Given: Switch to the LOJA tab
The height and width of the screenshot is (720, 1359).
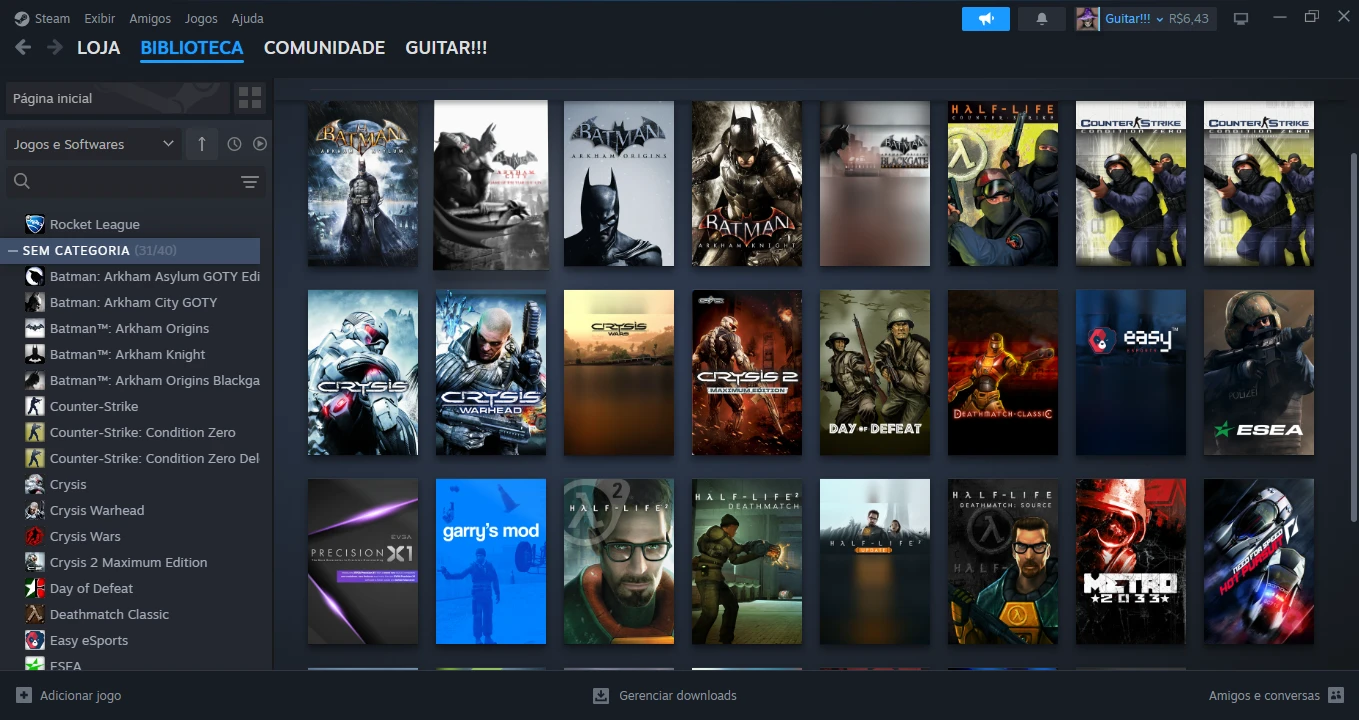Looking at the screenshot, I should click(x=98, y=48).
